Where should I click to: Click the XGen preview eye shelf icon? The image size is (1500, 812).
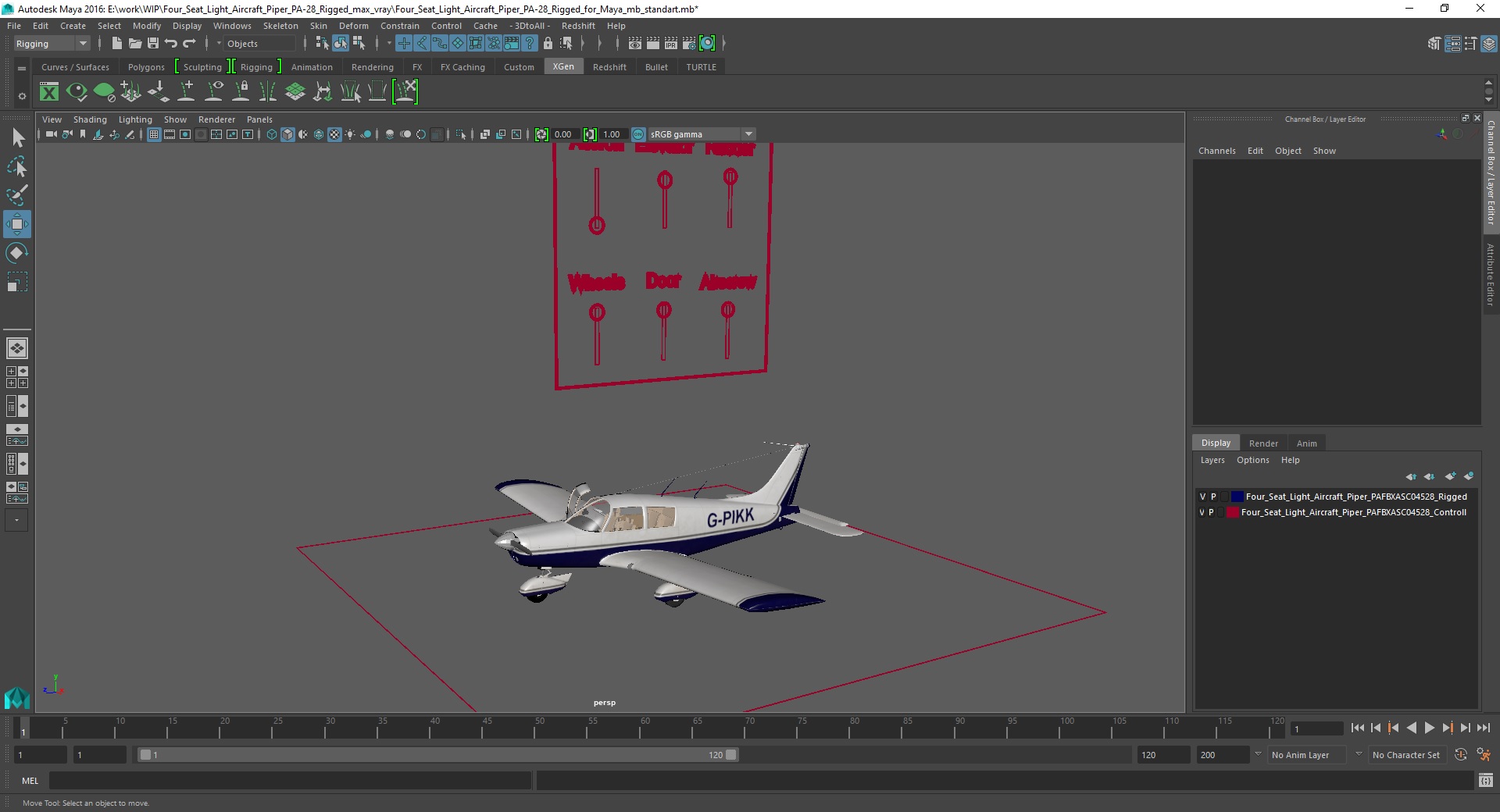(77, 92)
